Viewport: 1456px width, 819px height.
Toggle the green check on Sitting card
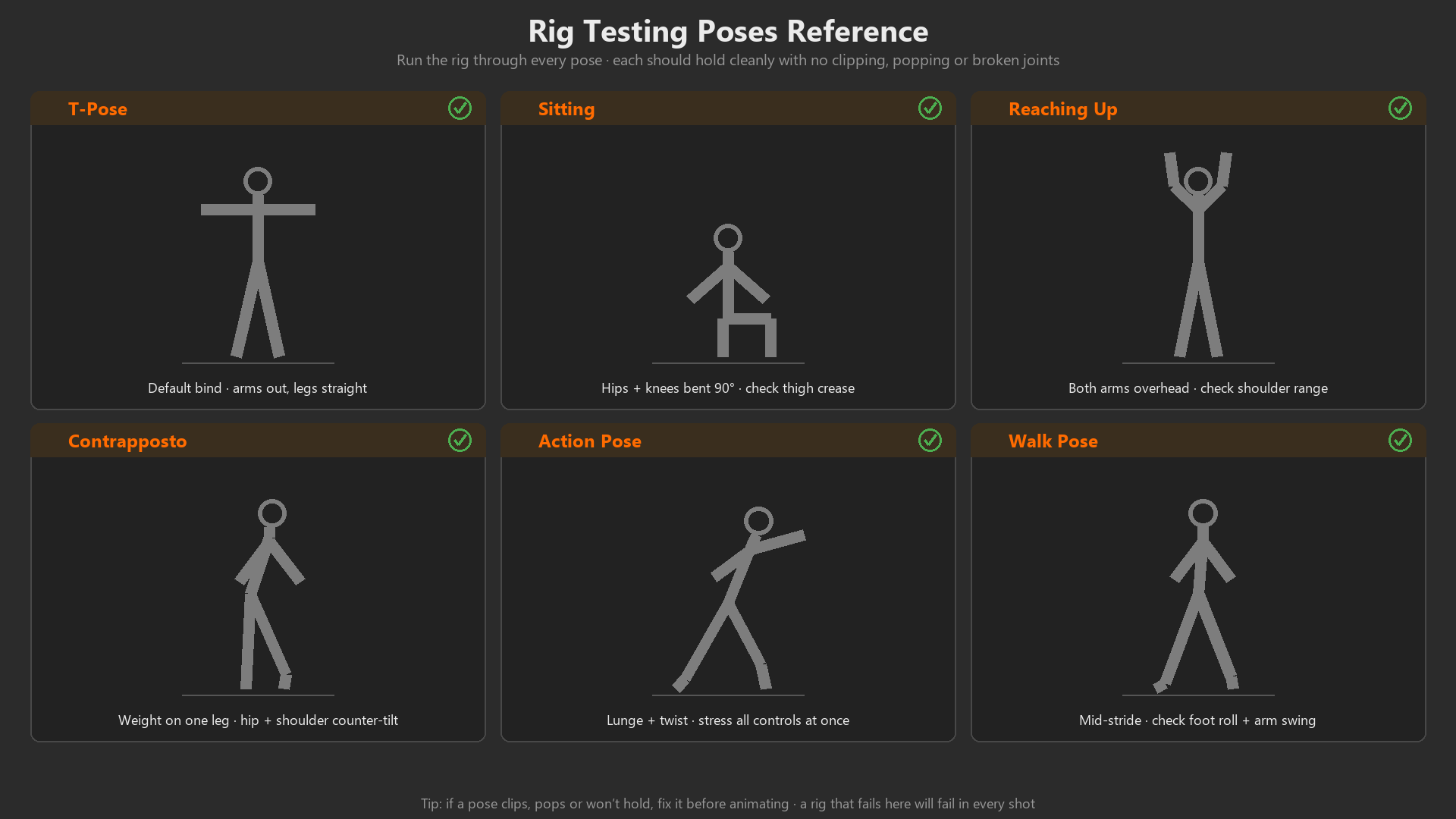930,108
